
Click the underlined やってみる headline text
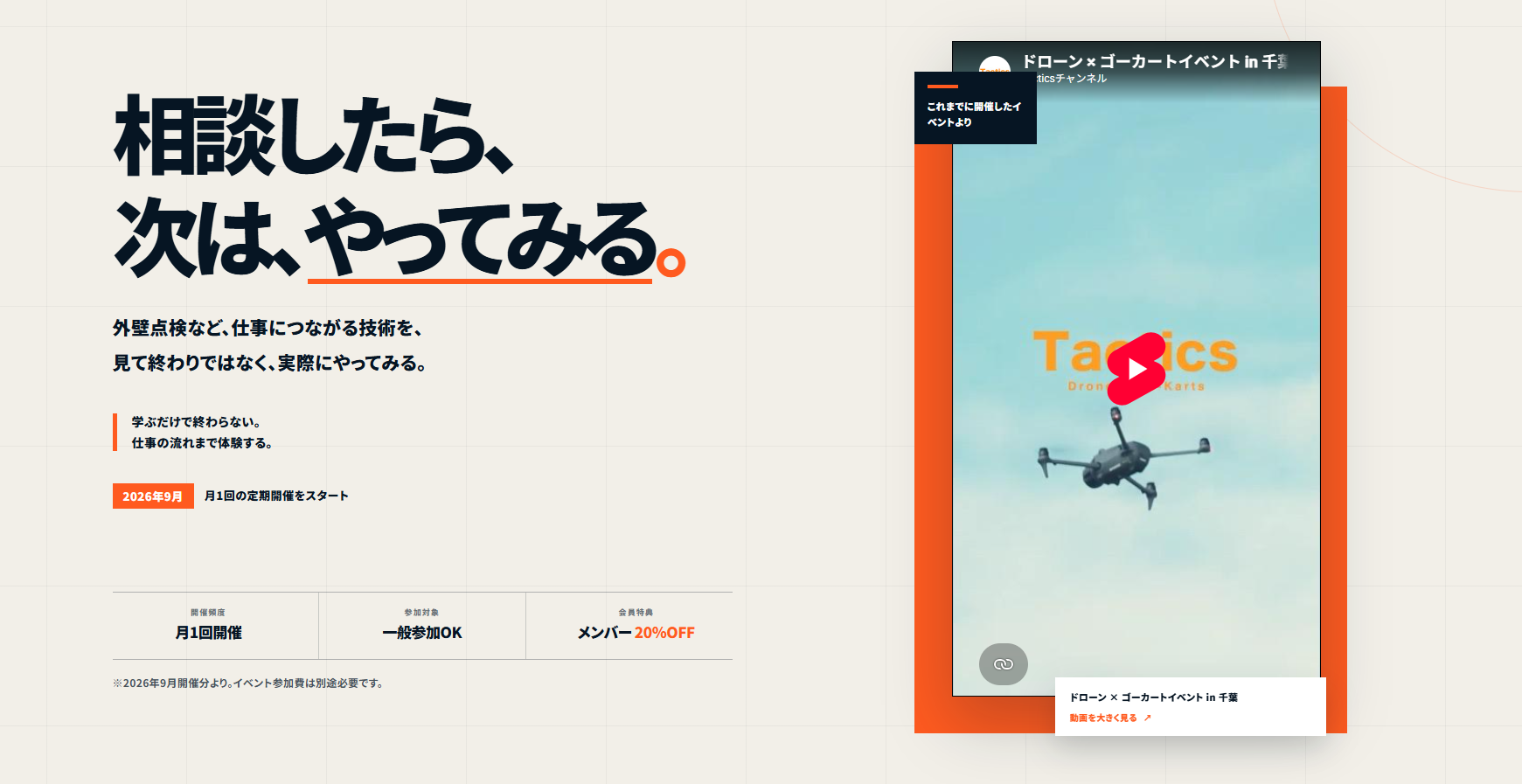(480, 239)
